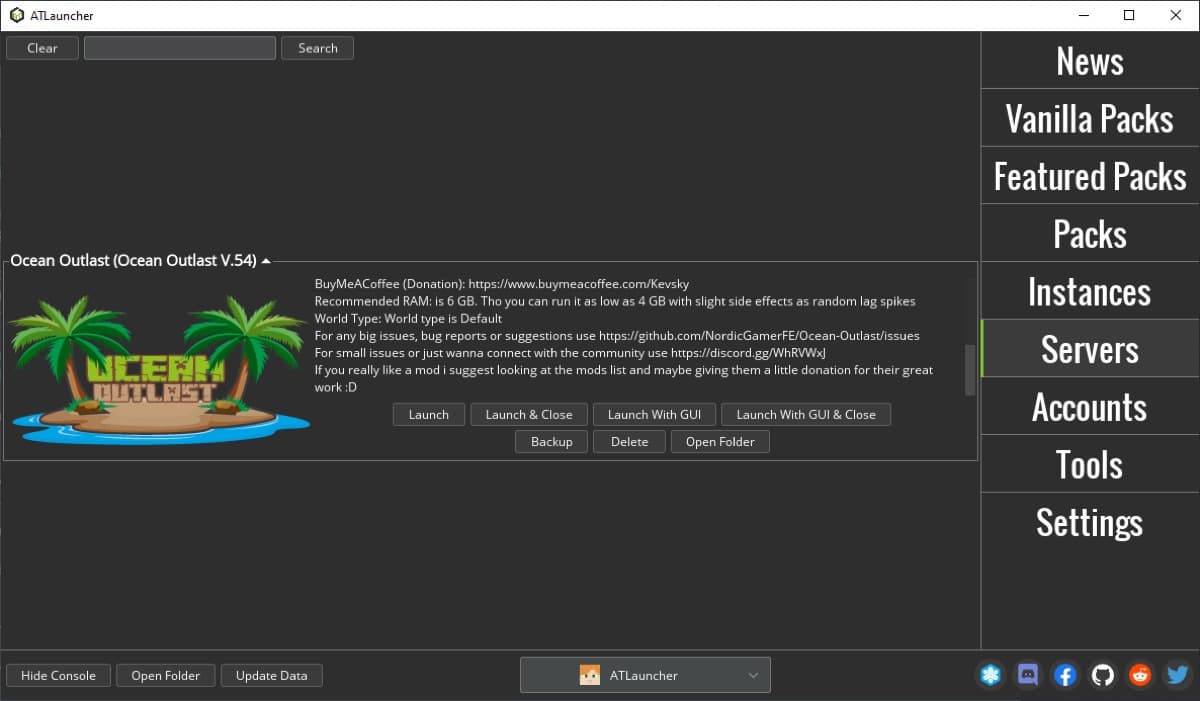Image resolution: width=1200 pixels, height=701 pixels.
Task: Open the GitHub icon link
Action: [1102, 675]
